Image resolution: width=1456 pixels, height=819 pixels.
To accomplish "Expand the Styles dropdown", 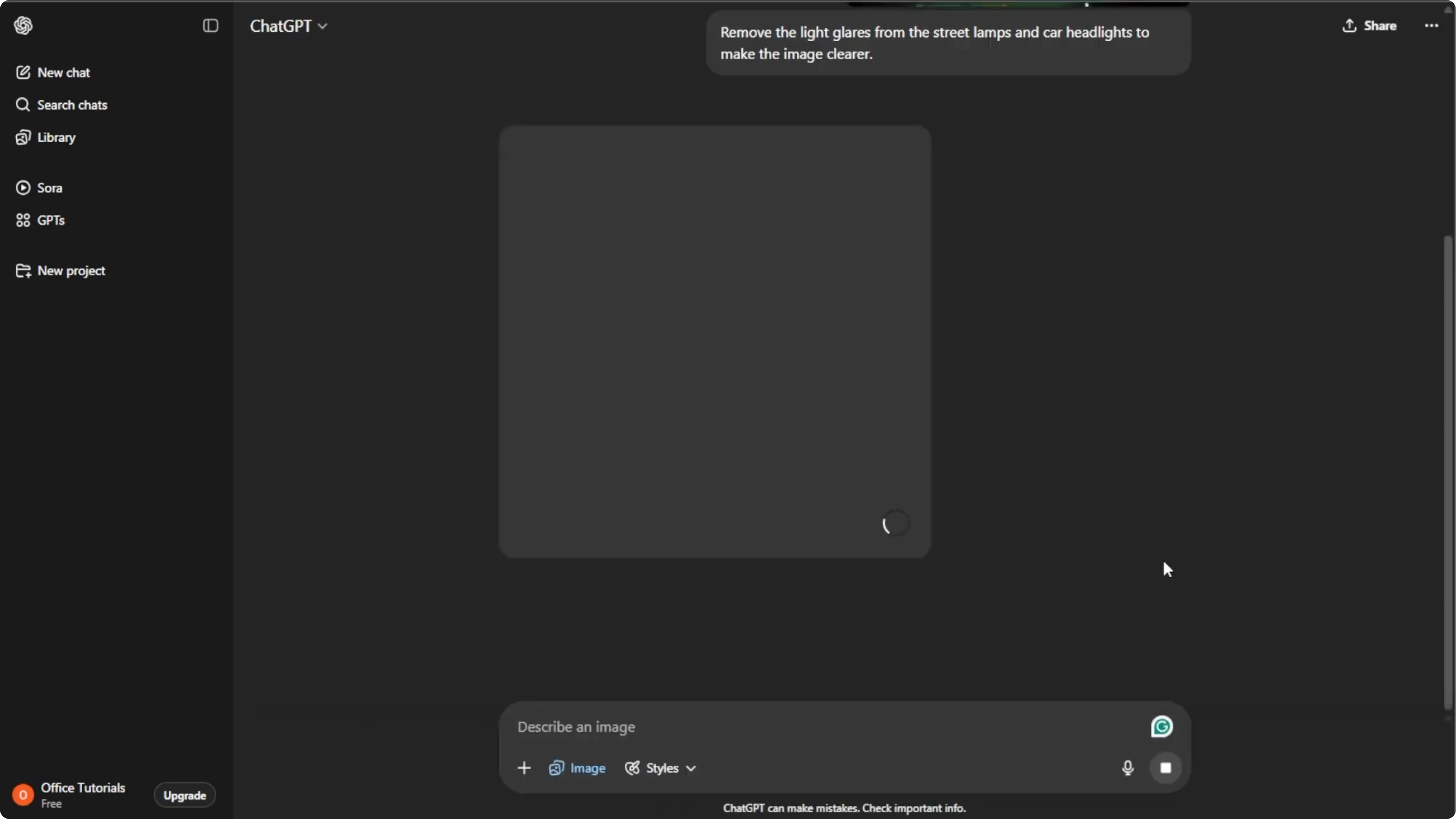I will pos(660,768).
